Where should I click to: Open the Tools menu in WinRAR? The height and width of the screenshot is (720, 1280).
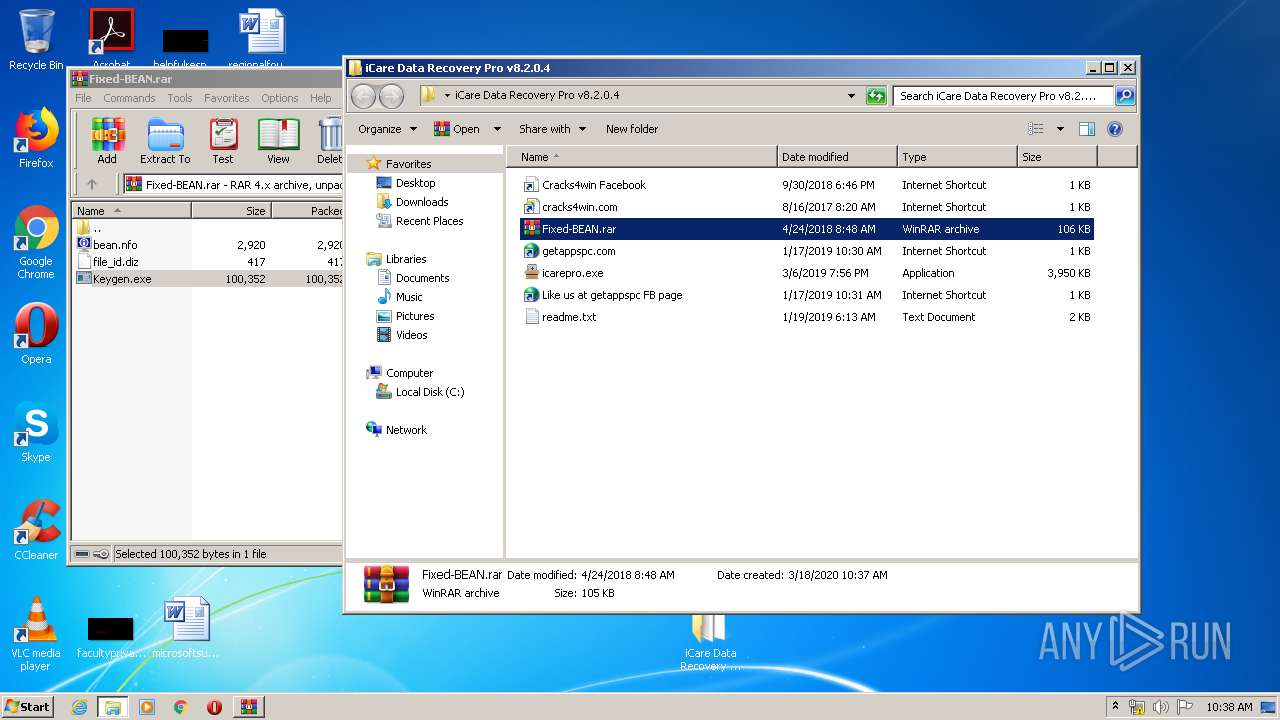180,98
